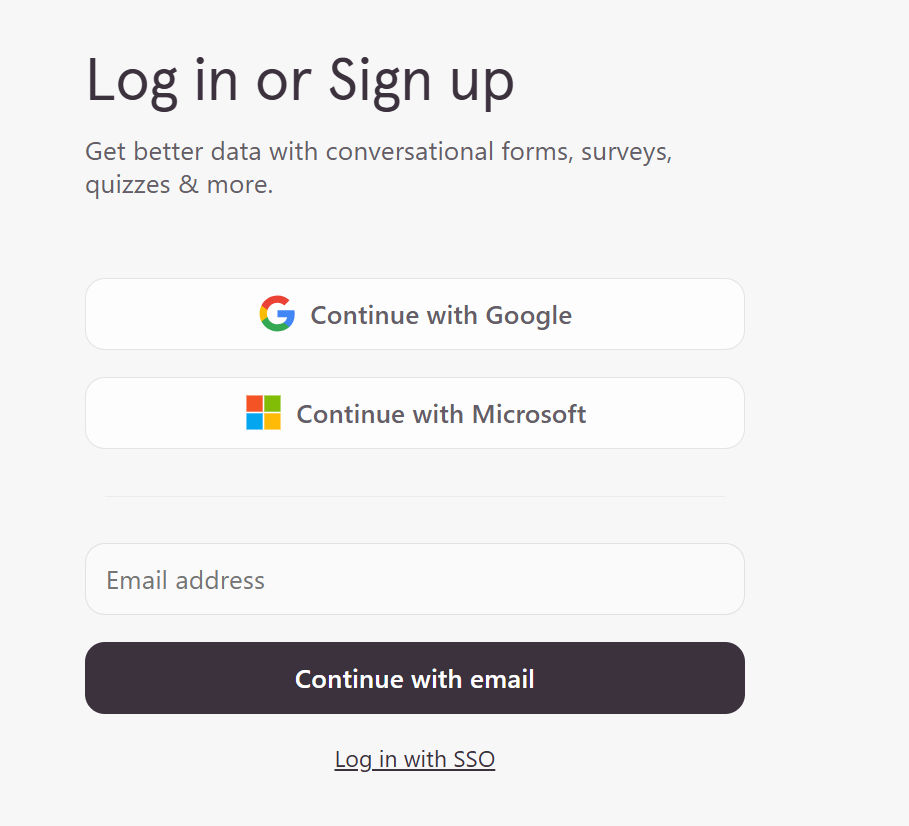The width and height of the screenshot is (909, 826).
Task: Click the horizontal divider below Microsoft button
Action: [414, 496]
